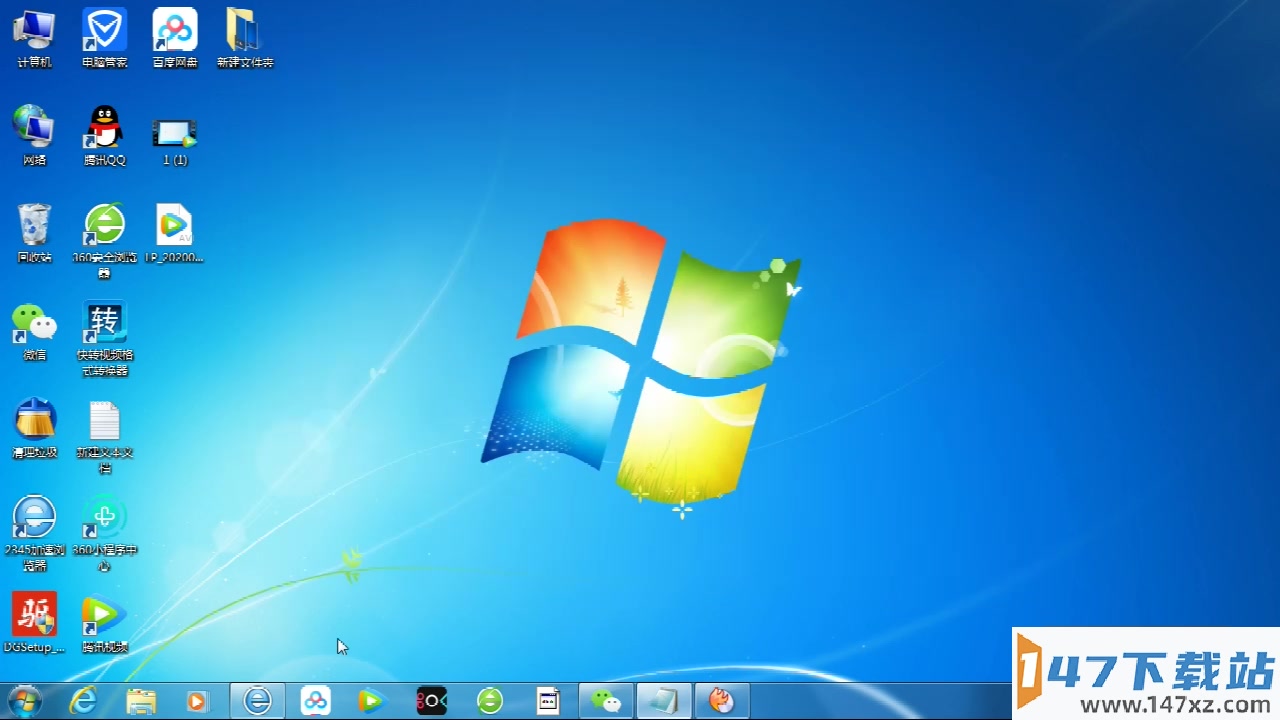Select the 新建文本文档 text file
This screenshot has height=720, width=1280.
click(104, 437)
